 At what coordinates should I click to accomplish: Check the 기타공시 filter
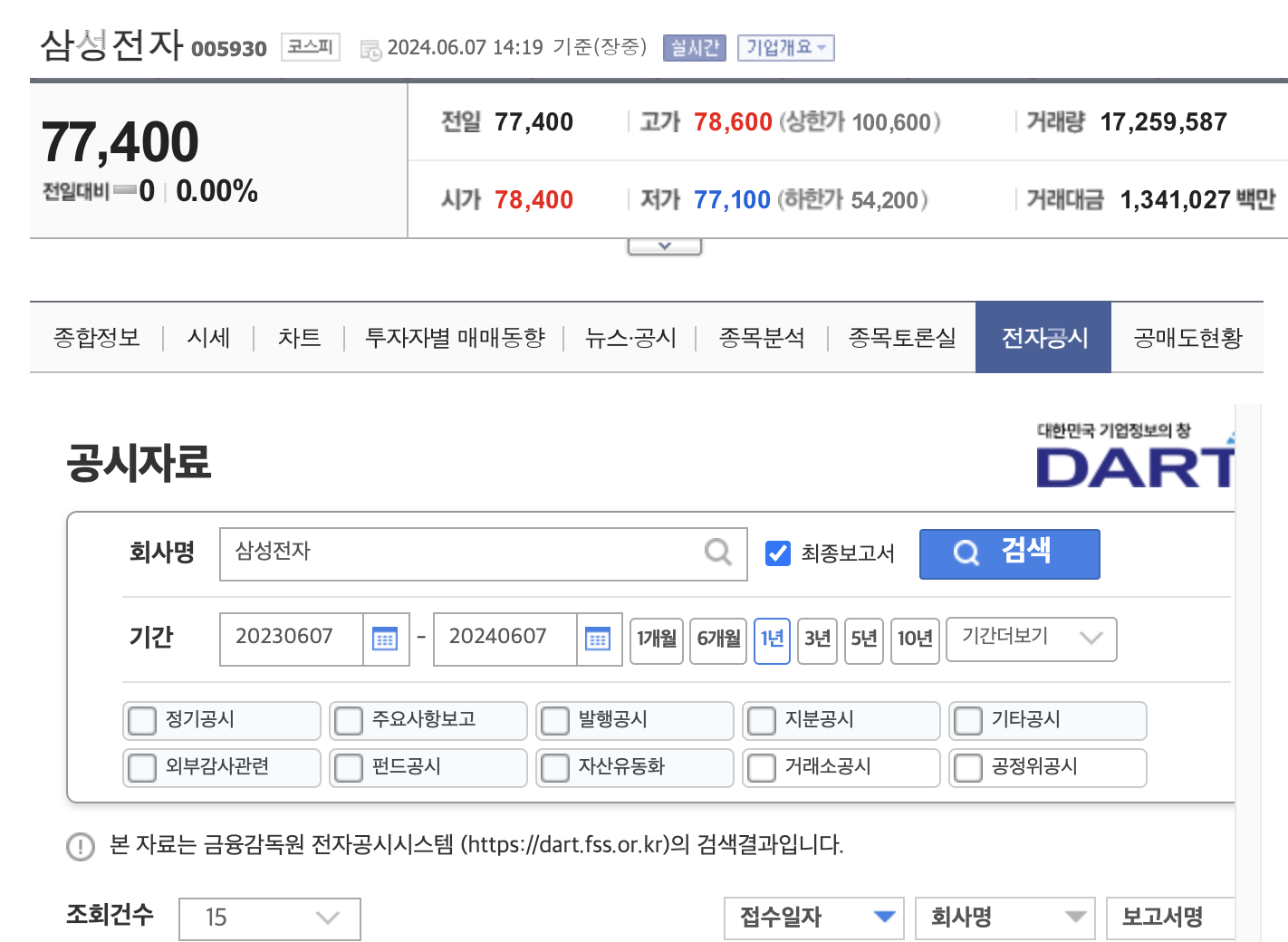click(x=968, y=721)
